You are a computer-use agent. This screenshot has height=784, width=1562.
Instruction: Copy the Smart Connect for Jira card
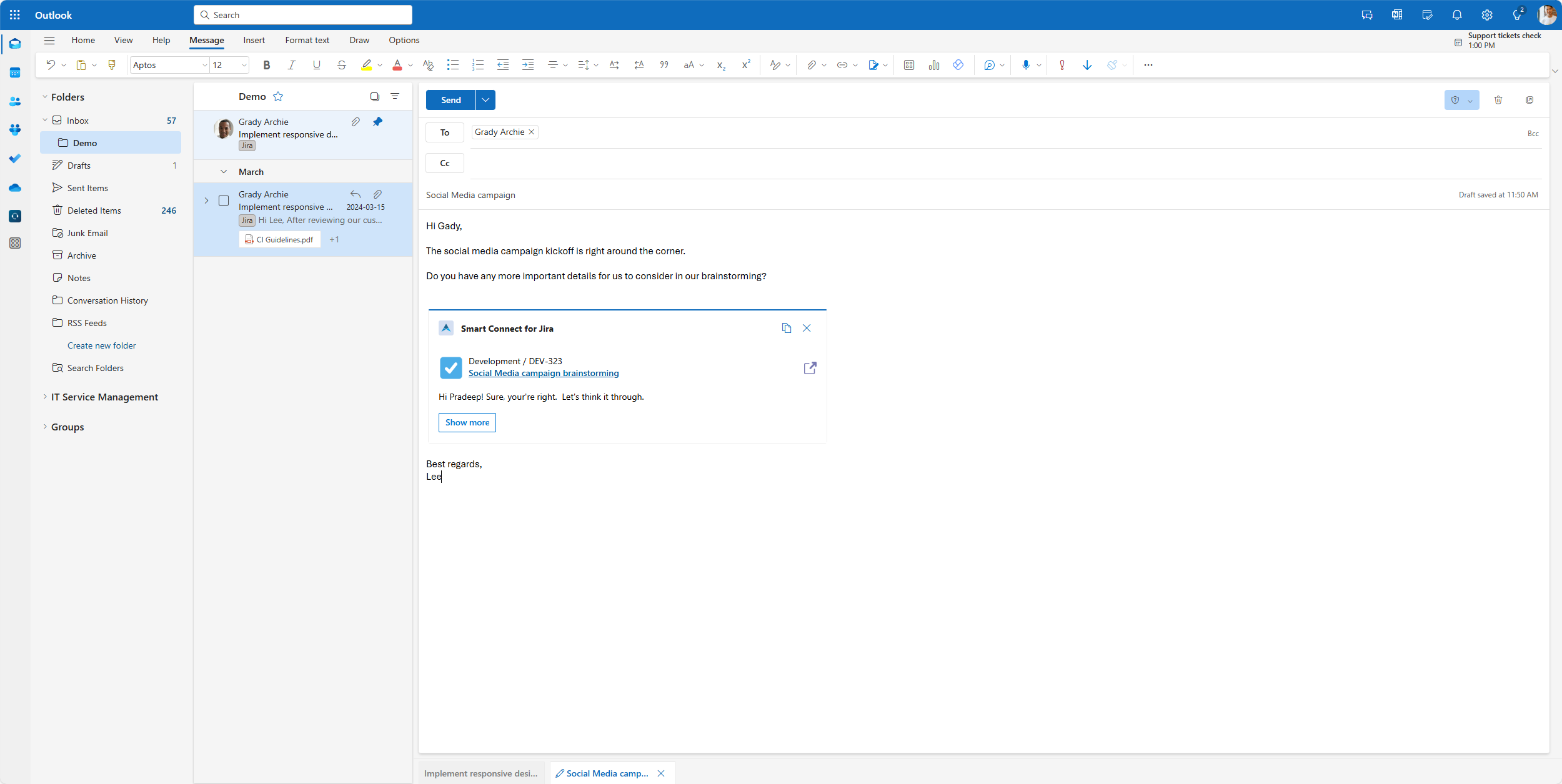tap(787, 328)
